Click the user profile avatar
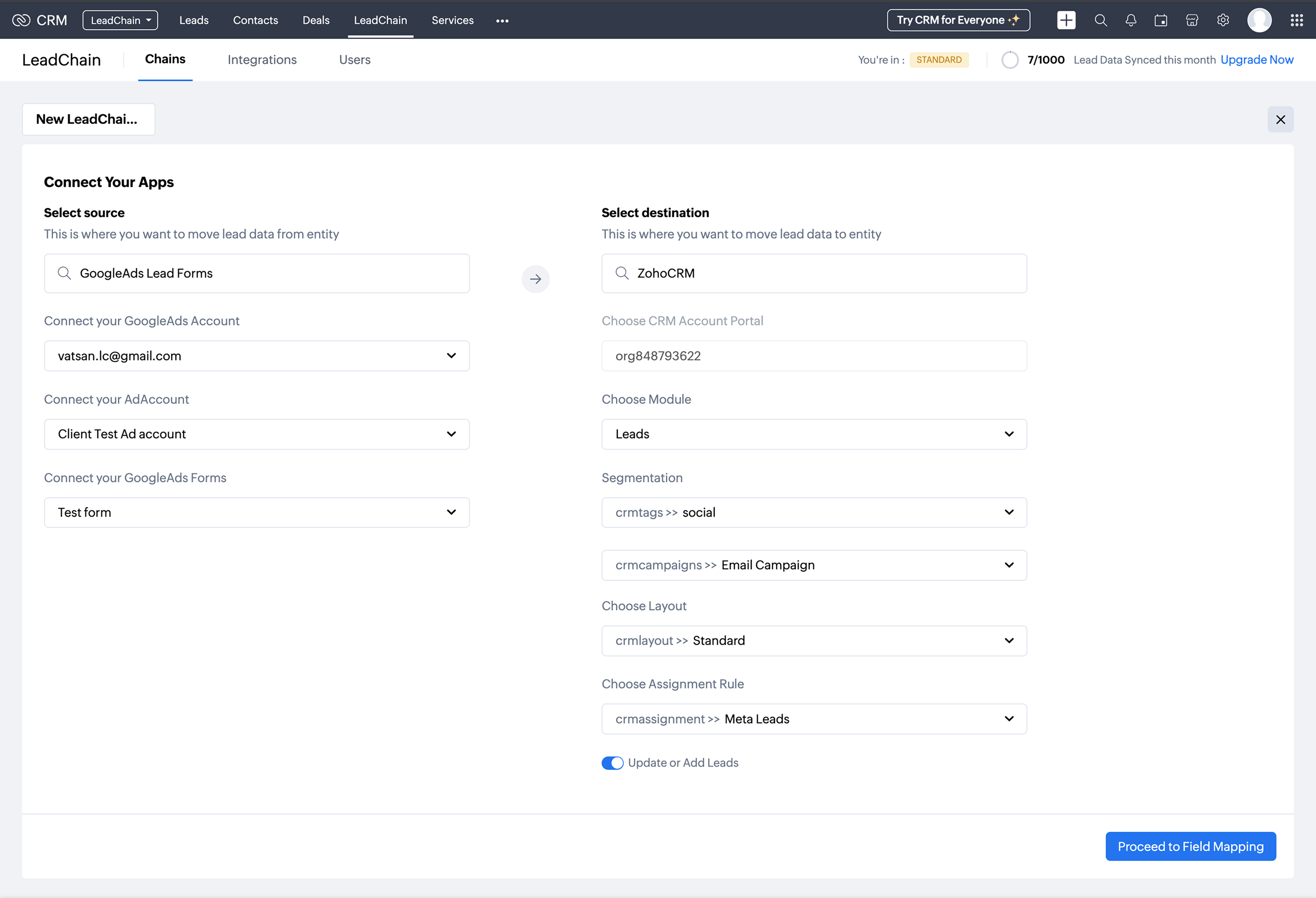 pyautogui.click(x=1259, y=21)
